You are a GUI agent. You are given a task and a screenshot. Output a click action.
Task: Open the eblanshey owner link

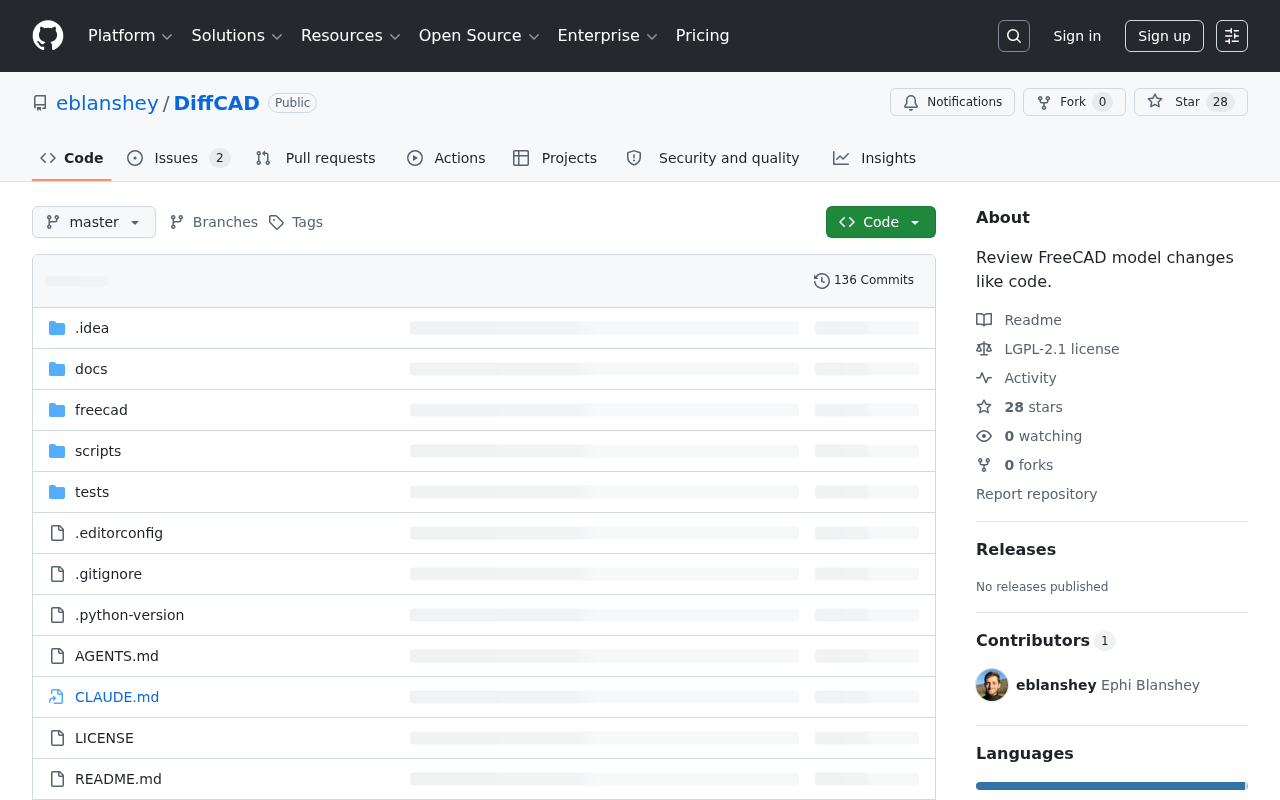[x=107, y=103]
